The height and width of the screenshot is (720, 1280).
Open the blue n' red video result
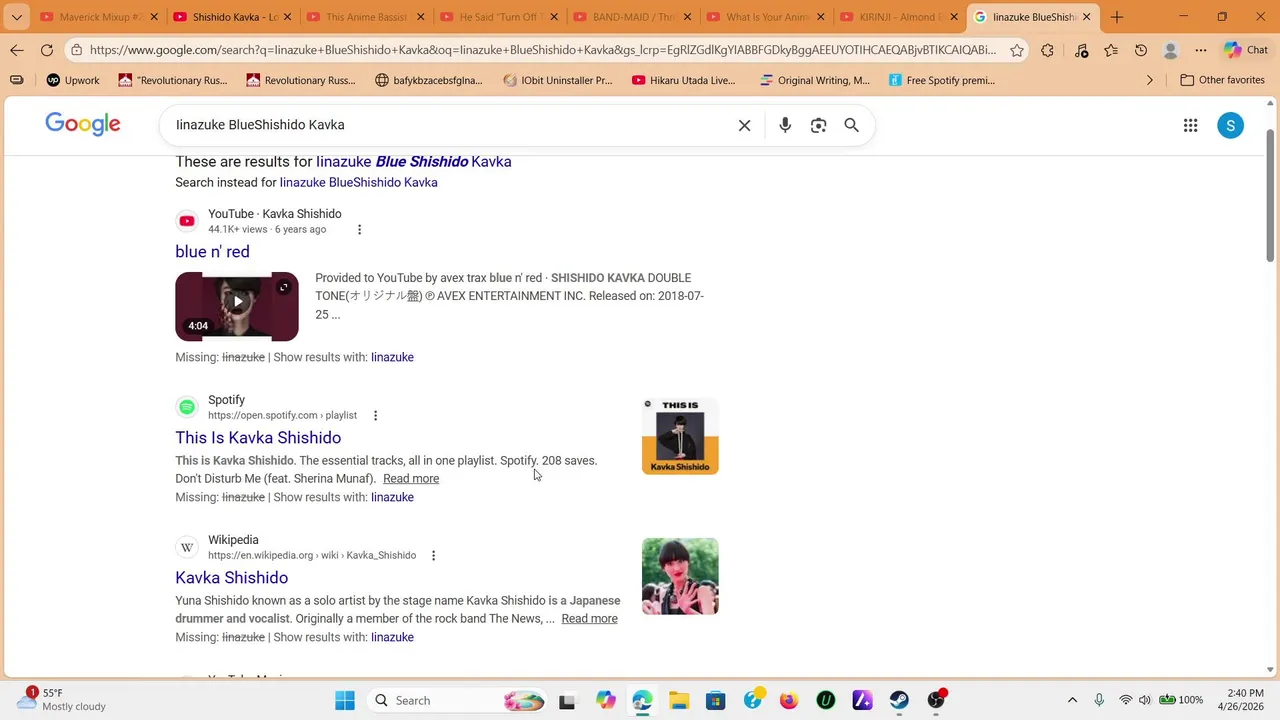click(212, 252)
